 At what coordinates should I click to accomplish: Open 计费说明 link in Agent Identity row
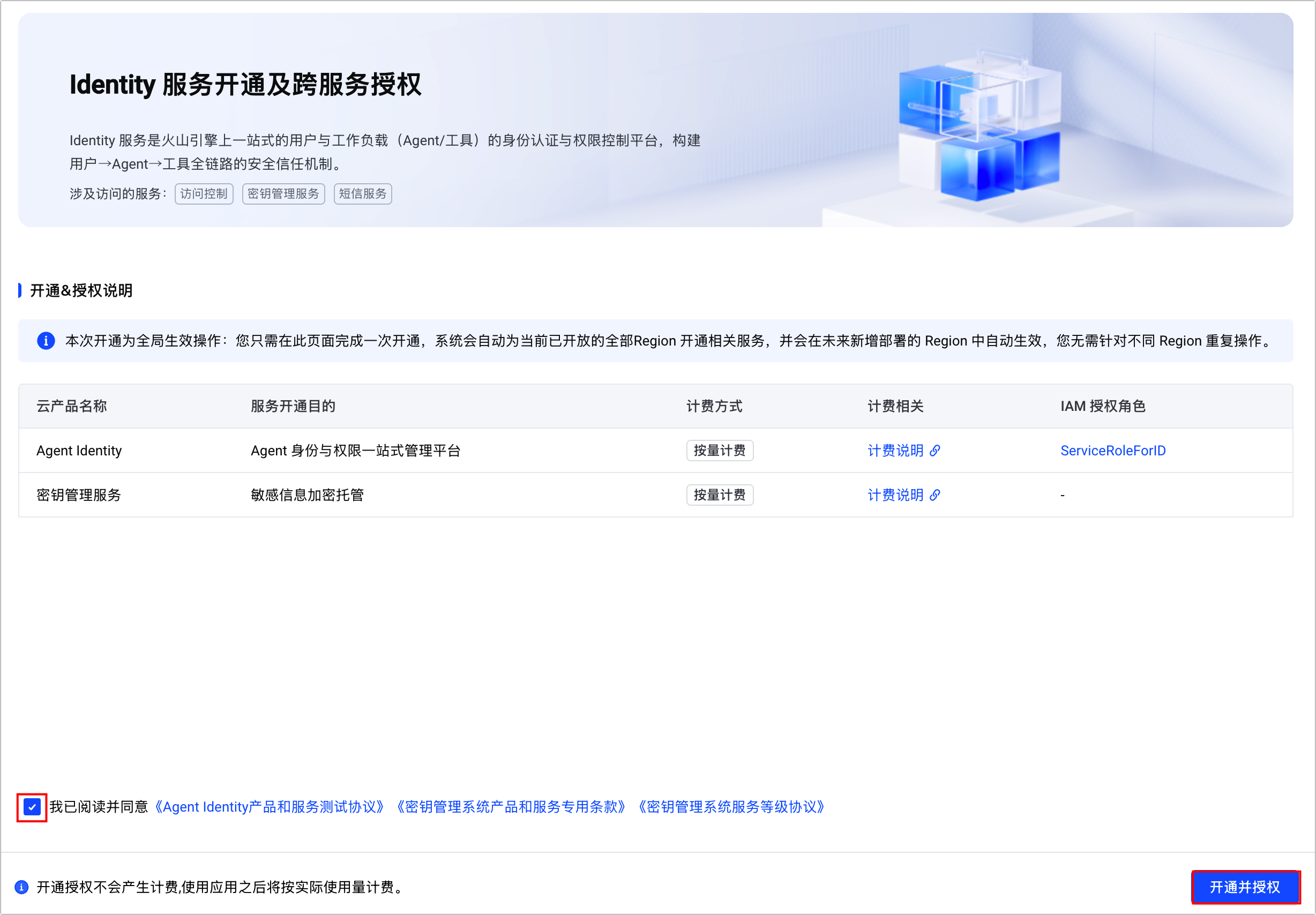895,451
